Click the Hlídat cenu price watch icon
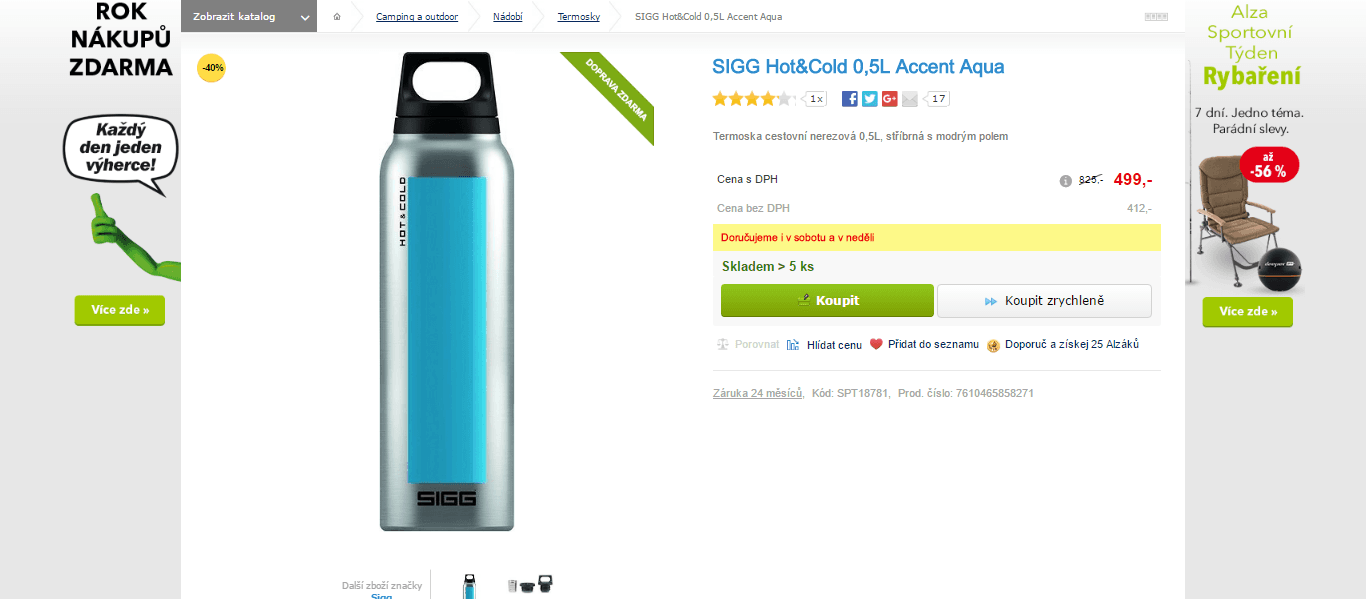1366x599 pixels. [x=793, y=344]
